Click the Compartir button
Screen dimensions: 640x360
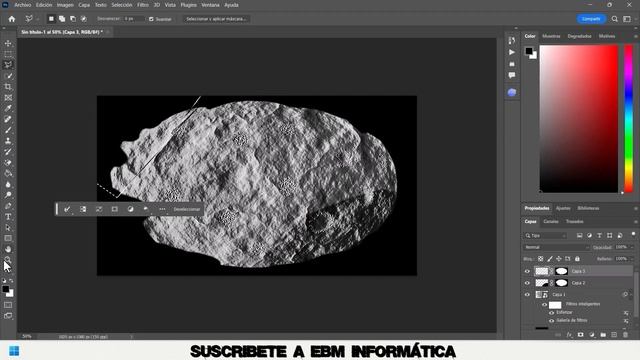591,19
